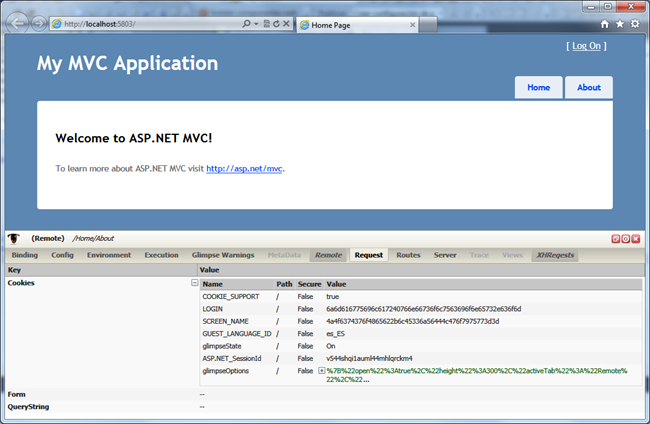Go to the About page menu button
Viewport: 650px width, 424px height.
tap(589, 88)
